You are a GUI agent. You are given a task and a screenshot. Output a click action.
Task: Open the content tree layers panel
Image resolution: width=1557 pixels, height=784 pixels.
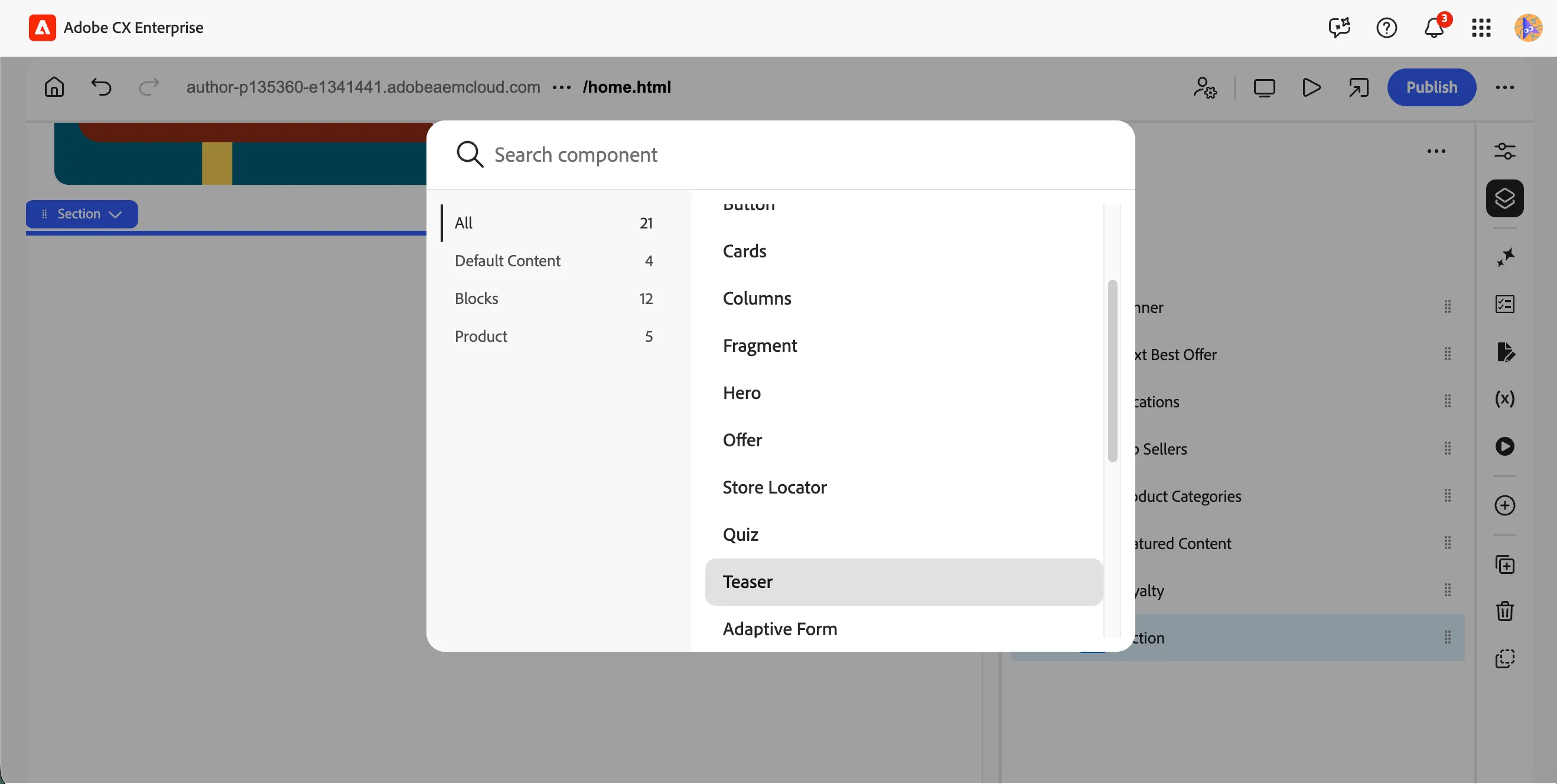(x=1504, y=198)
